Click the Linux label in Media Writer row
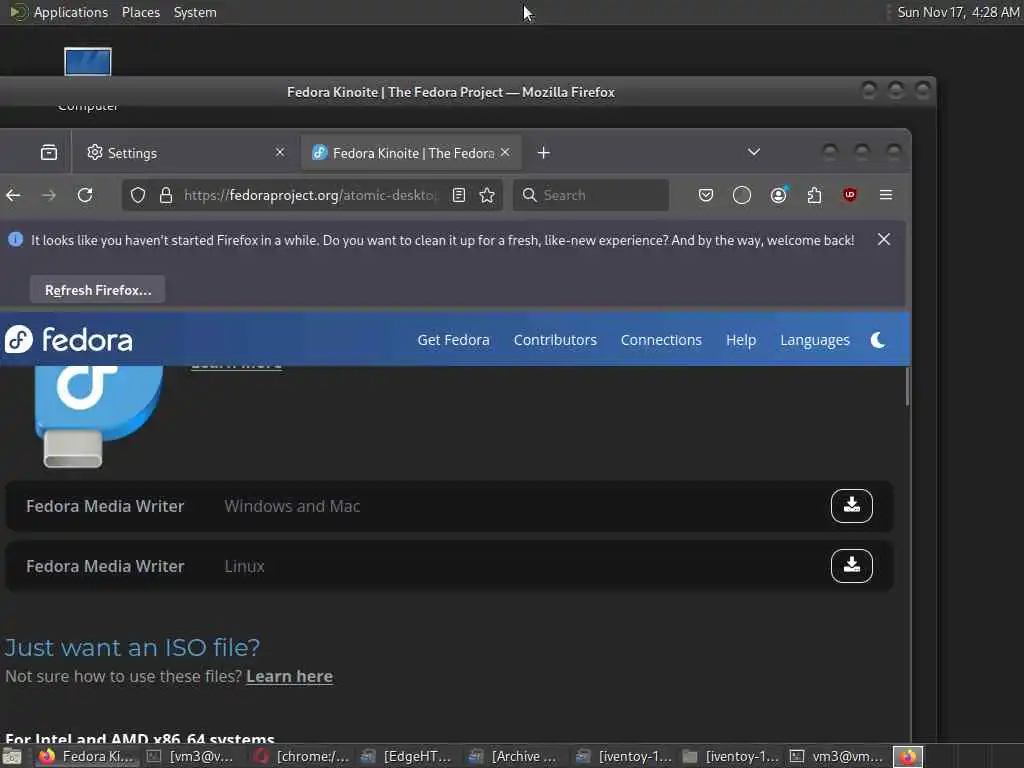Image resolution: width=1024 pixels, height=768 pixels. point(244,566)
